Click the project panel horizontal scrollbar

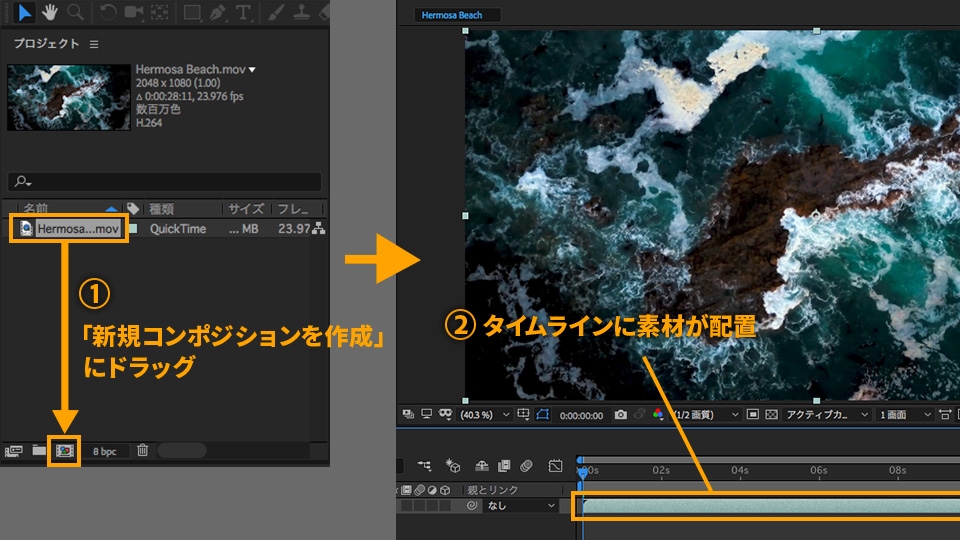182,451
